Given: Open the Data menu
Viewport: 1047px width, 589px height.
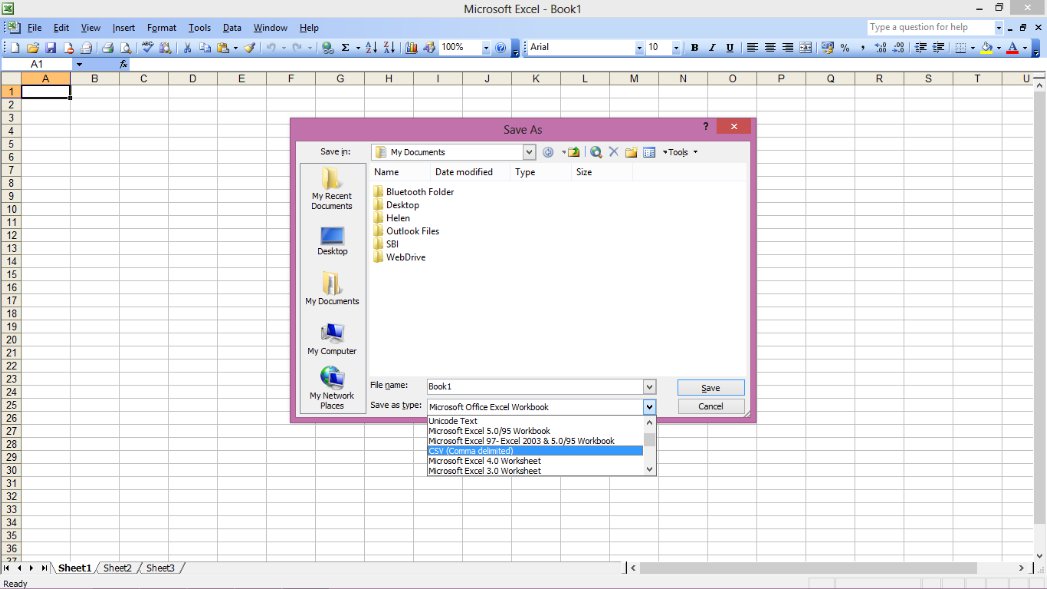Looking at the screenshot, I should tap(232, 28).
